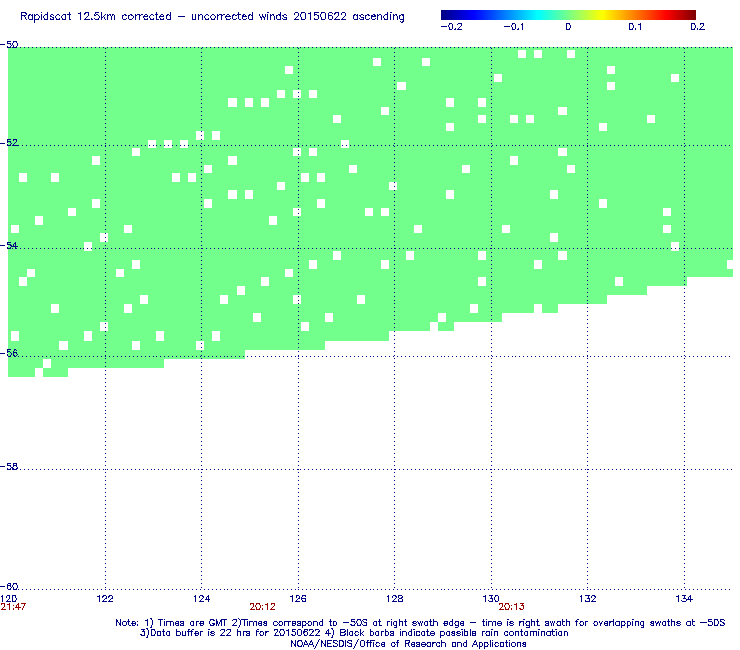The height and width of the screenshot is (650, 740).
Task: Click the colorbar label '-0.1'
Action: tap(514, 27)
